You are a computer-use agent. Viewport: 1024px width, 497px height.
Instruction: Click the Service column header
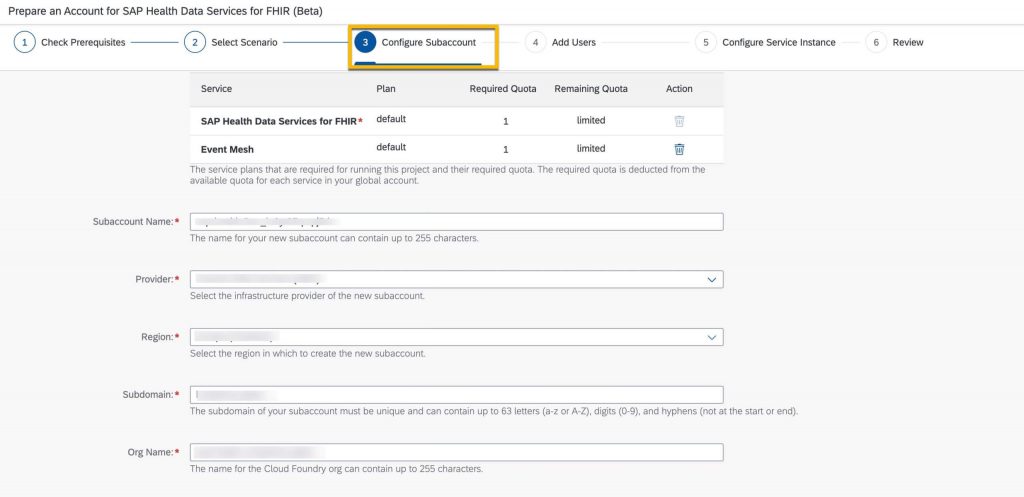[x=216, y=89]
